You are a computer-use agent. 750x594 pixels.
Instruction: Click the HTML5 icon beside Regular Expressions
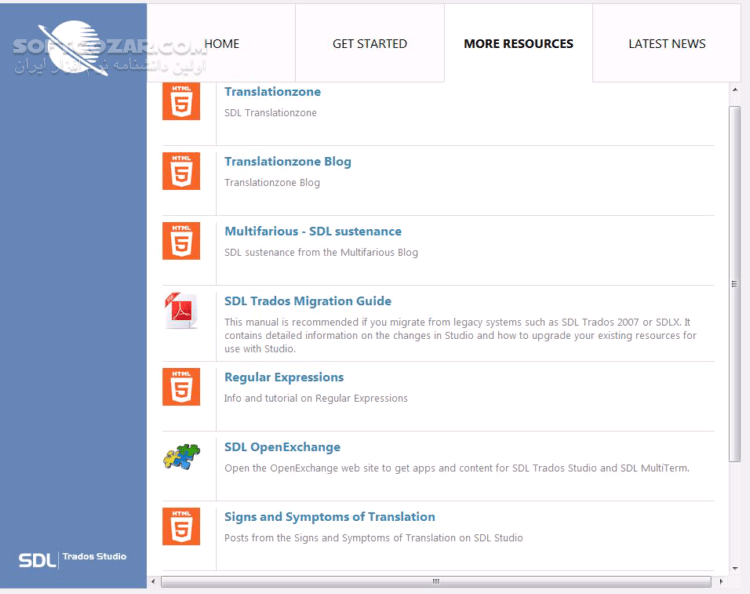(x=181, y=387)
